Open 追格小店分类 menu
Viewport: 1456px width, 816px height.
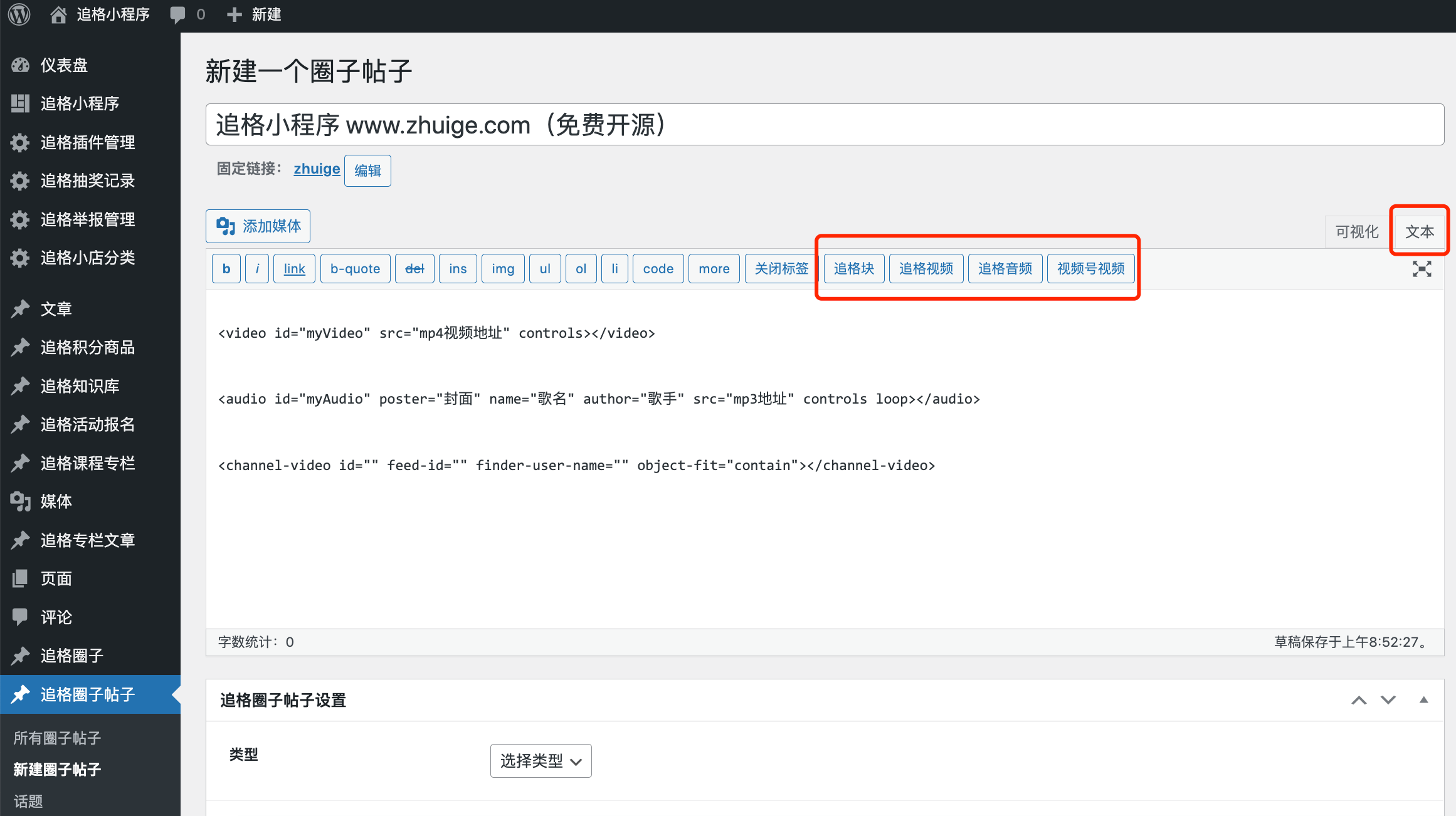pyautogui.click(x=90, y=258)
